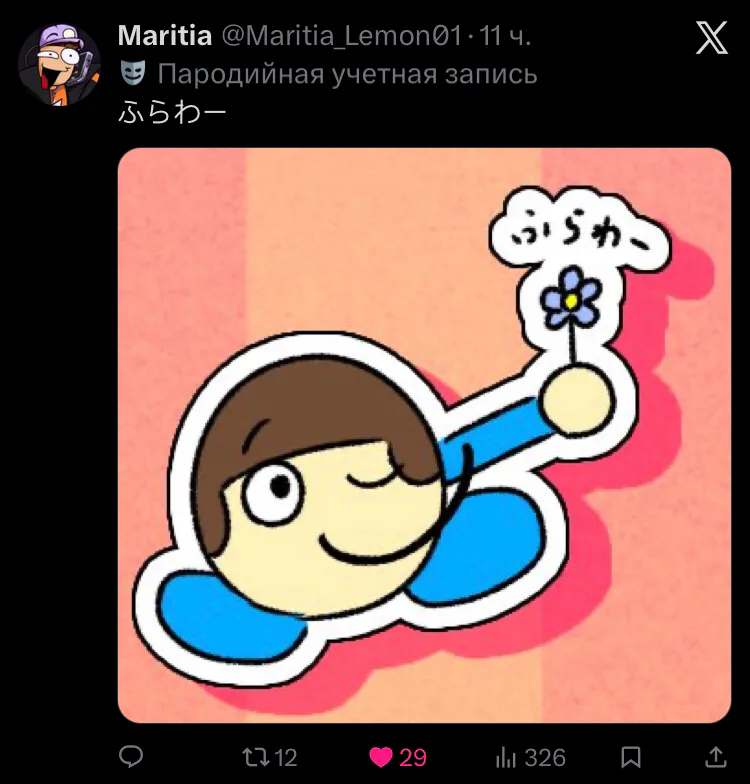Click the "11 ч." timestamp
This screenshot has height=784, width=750.
pyautogui.click(x=505, y=37)
